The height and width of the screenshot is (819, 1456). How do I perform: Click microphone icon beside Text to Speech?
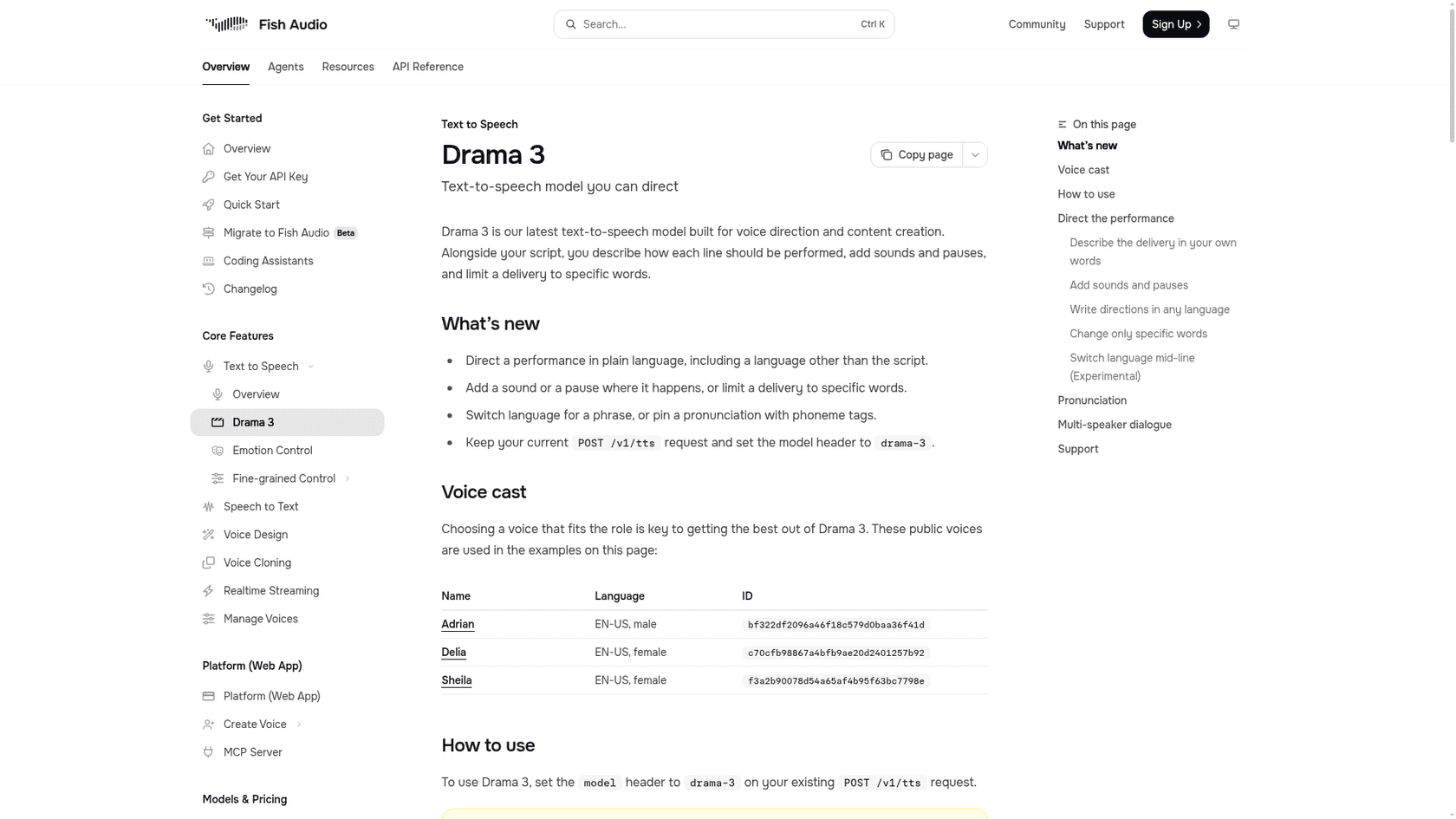point(208,367)
